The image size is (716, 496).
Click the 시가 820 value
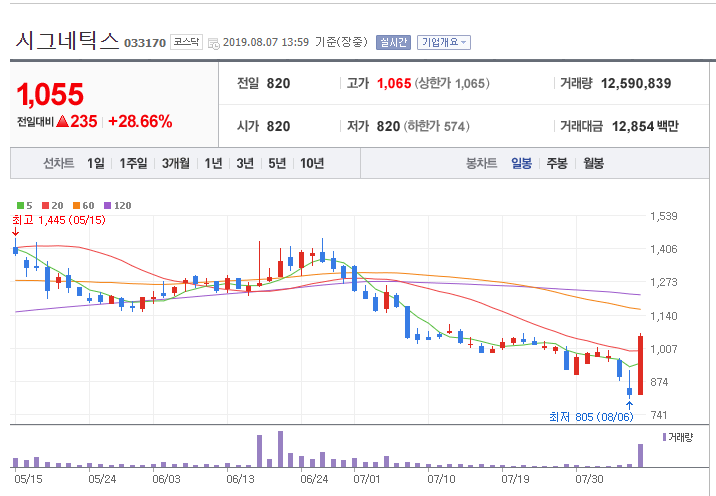[x=278, y=126]
